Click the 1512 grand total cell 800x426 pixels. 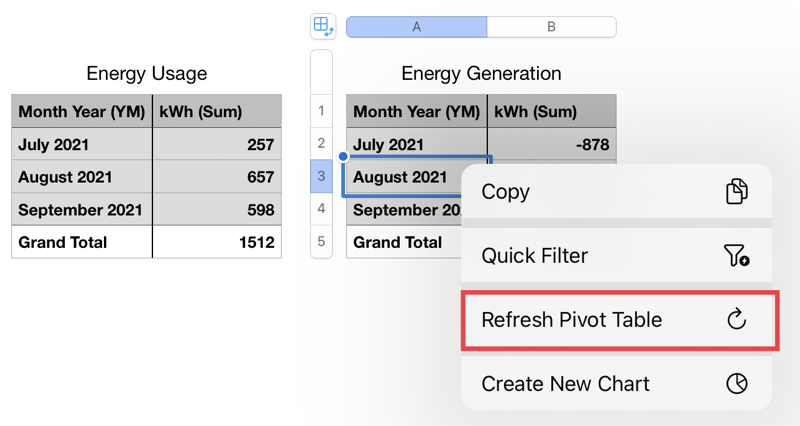pyautogui.click(x=217, y=242)
